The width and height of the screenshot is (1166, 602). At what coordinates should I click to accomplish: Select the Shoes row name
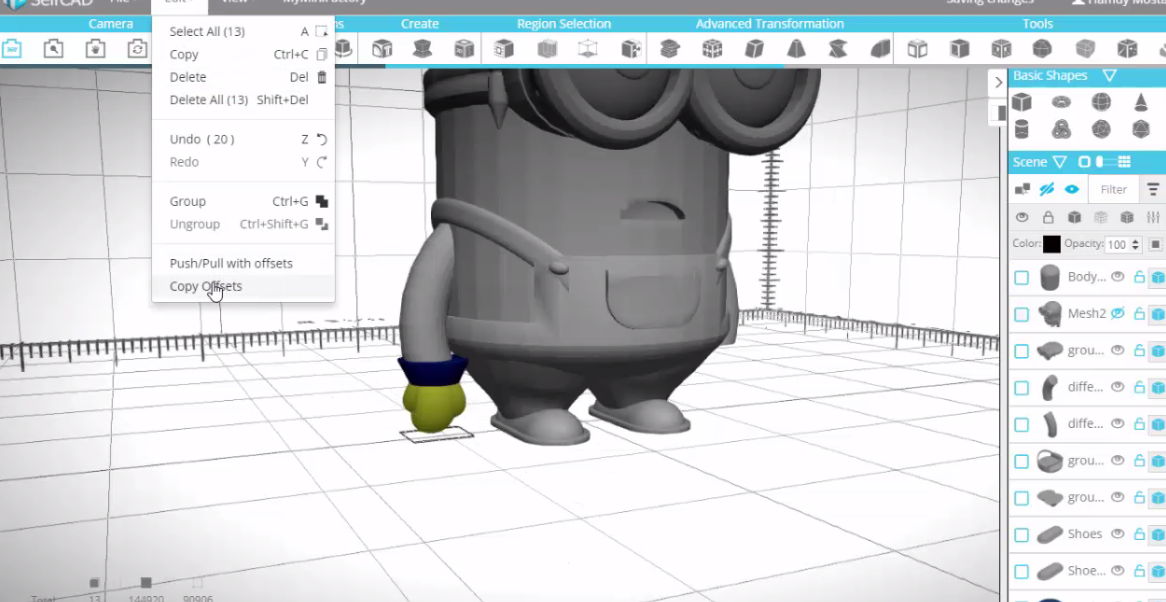click(x=1085, y=534)
